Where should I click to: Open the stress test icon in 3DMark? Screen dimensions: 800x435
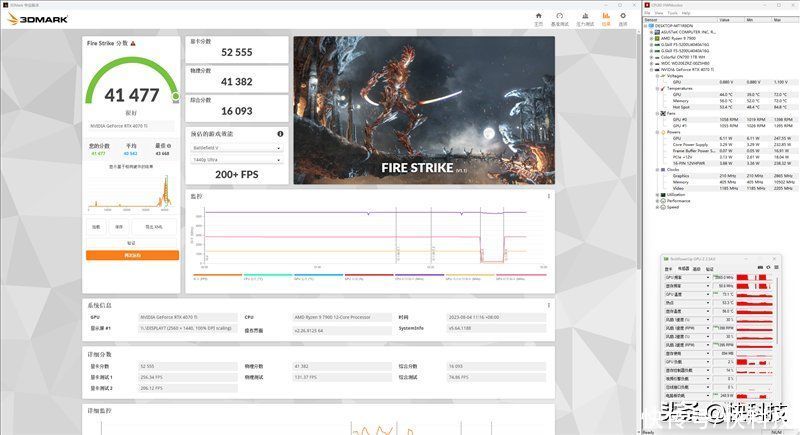585,16
